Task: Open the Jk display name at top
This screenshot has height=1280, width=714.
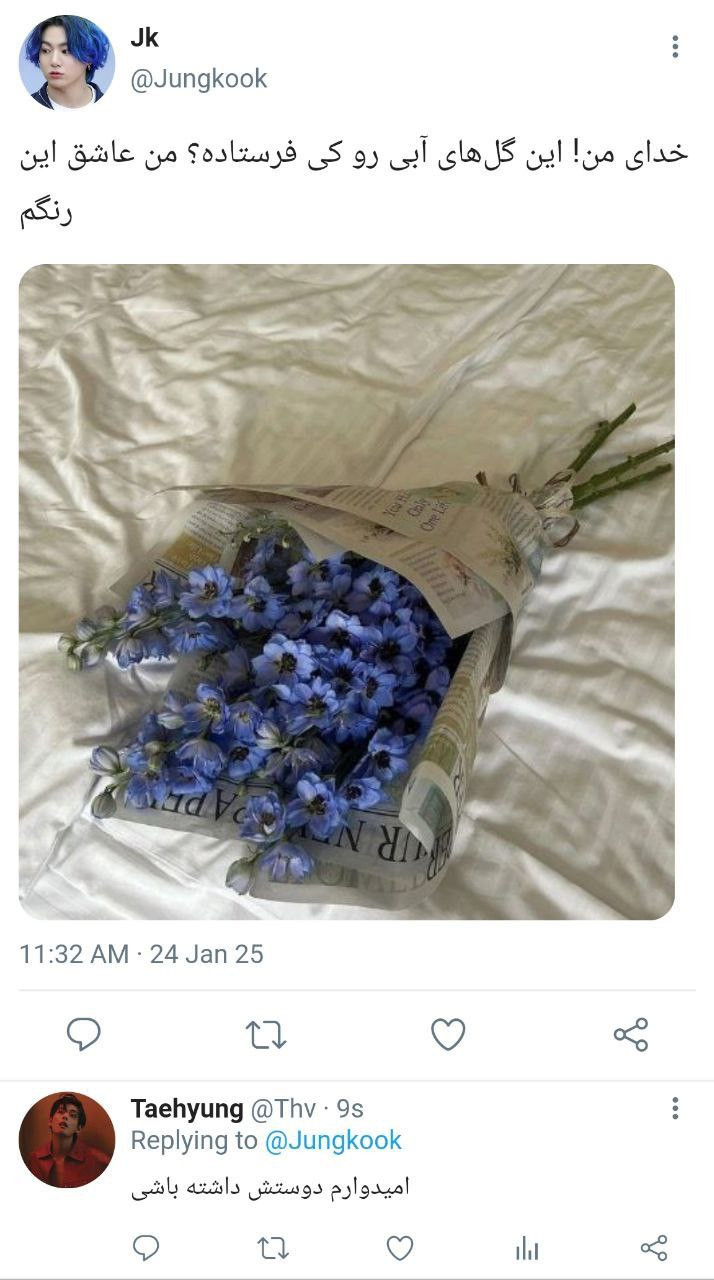Action: point(144,38)
